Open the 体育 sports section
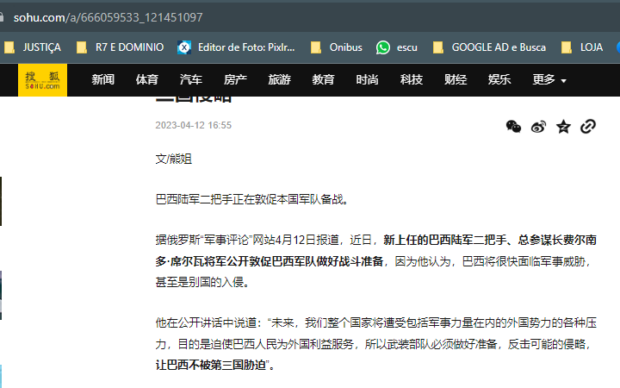The width and height of the screenshot is (620, 388). [x=147, y=80]
